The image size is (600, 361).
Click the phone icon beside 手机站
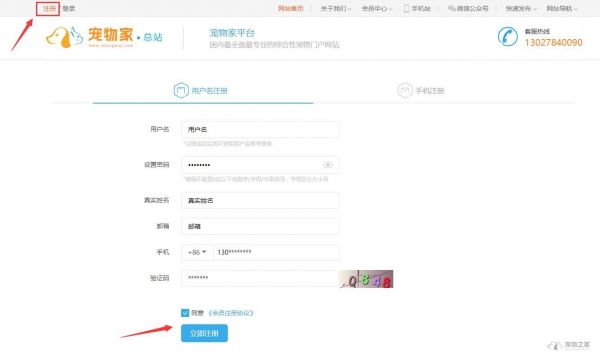coord(406,8)
